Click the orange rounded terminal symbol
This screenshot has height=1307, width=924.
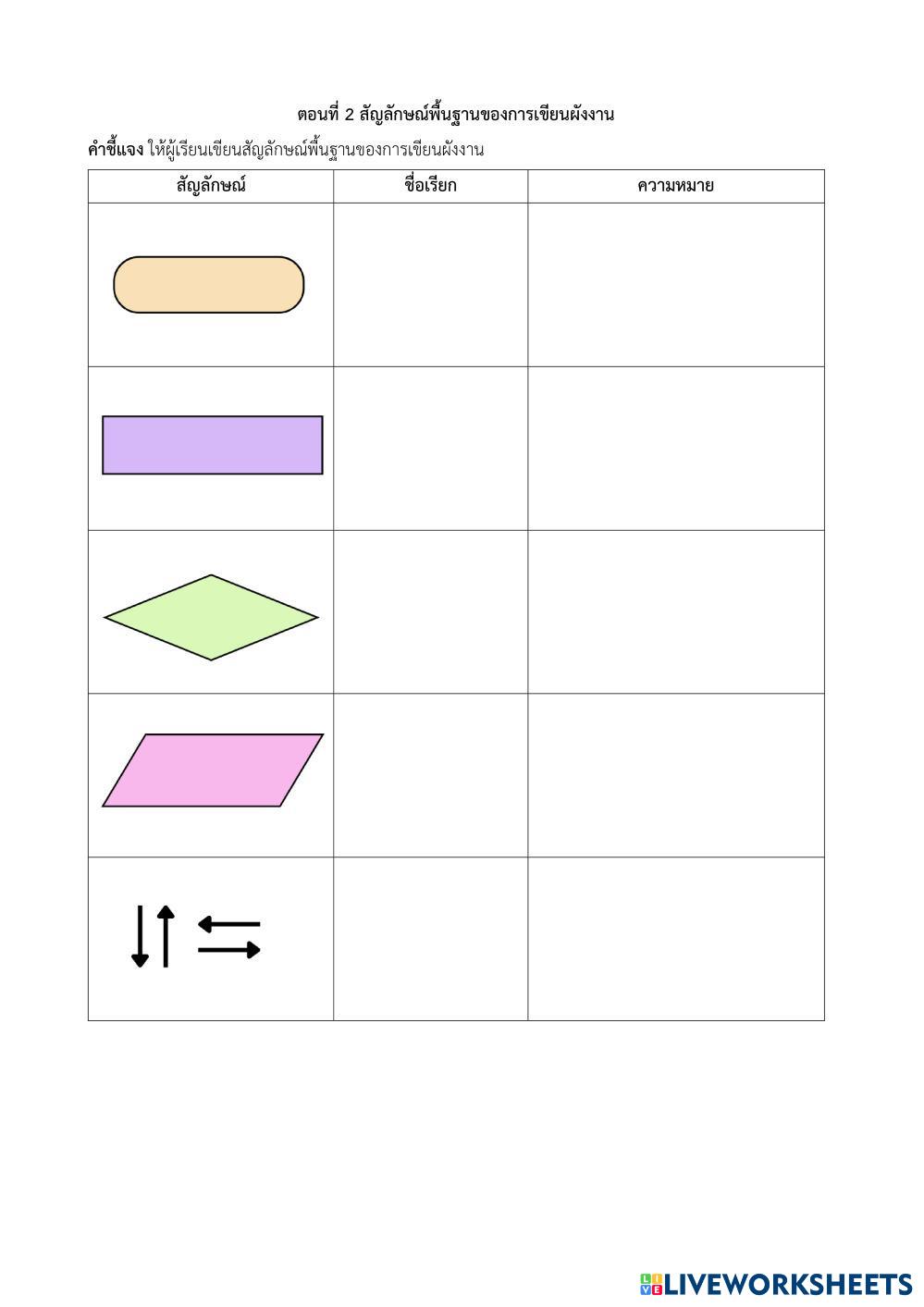[208, 285]
